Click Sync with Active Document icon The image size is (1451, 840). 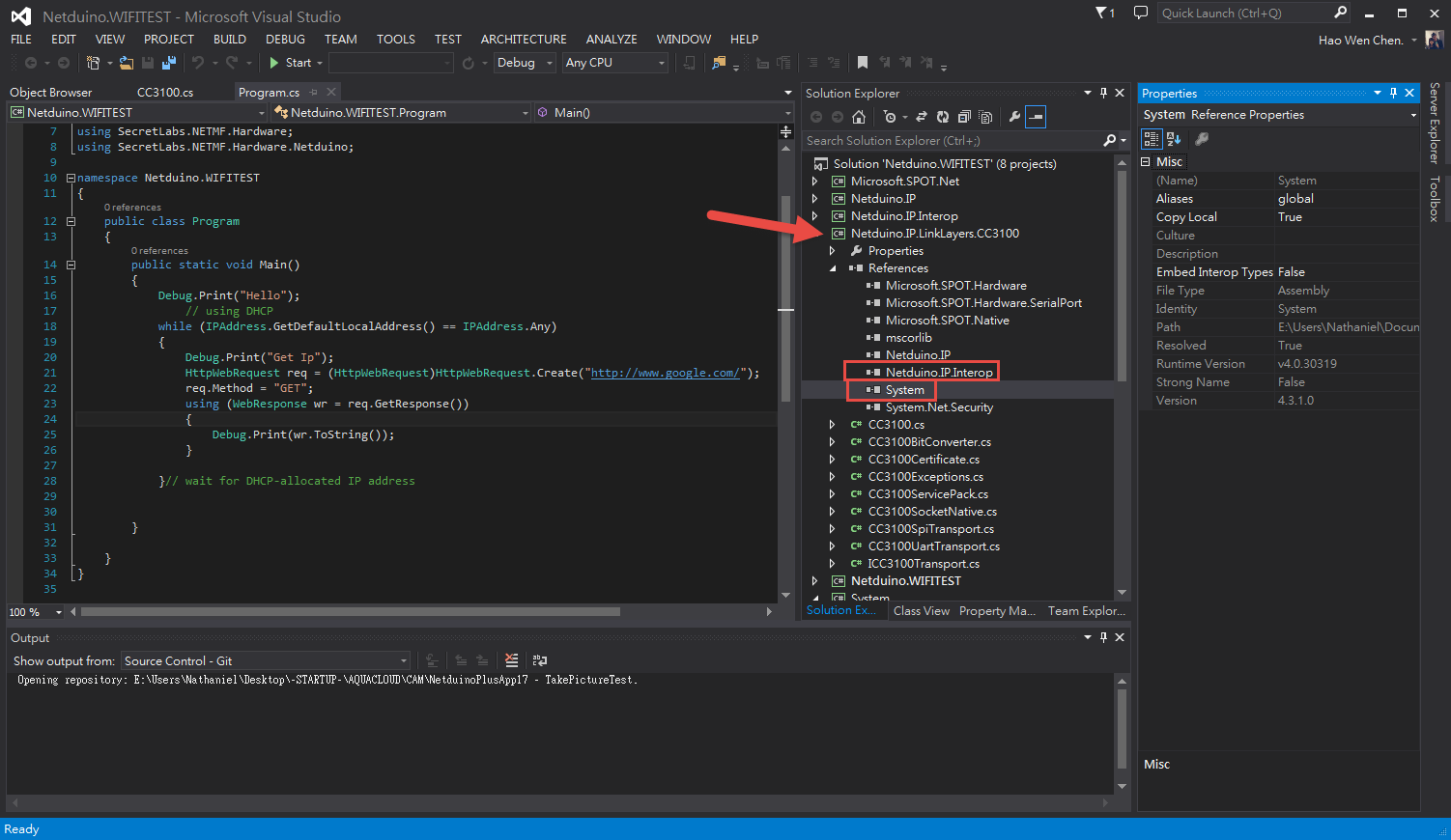[x=921, y=117]
